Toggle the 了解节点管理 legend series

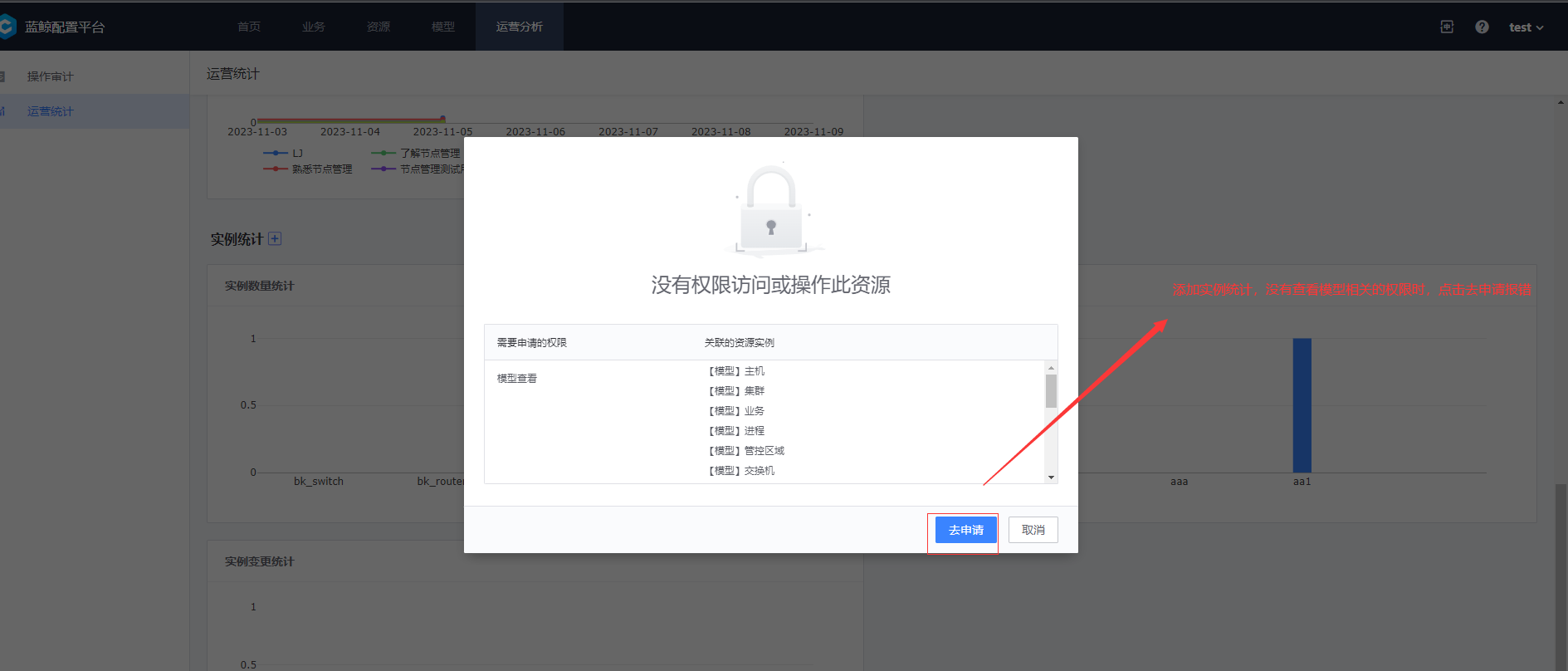point(415,153)
